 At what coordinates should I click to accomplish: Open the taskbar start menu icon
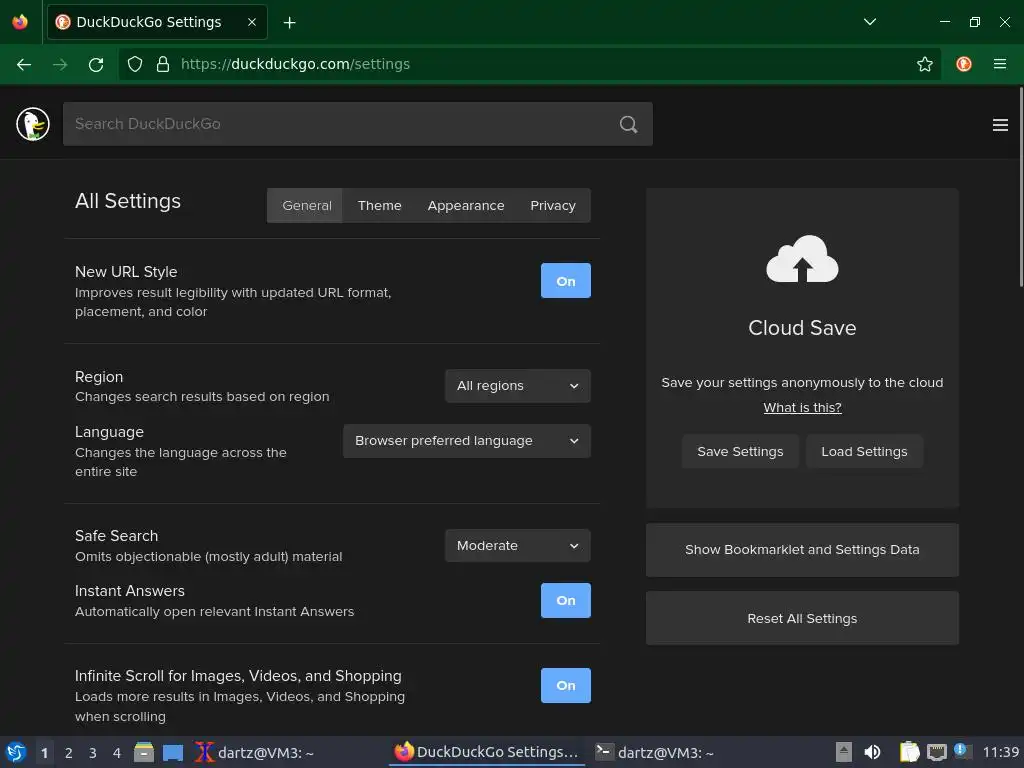16,752
